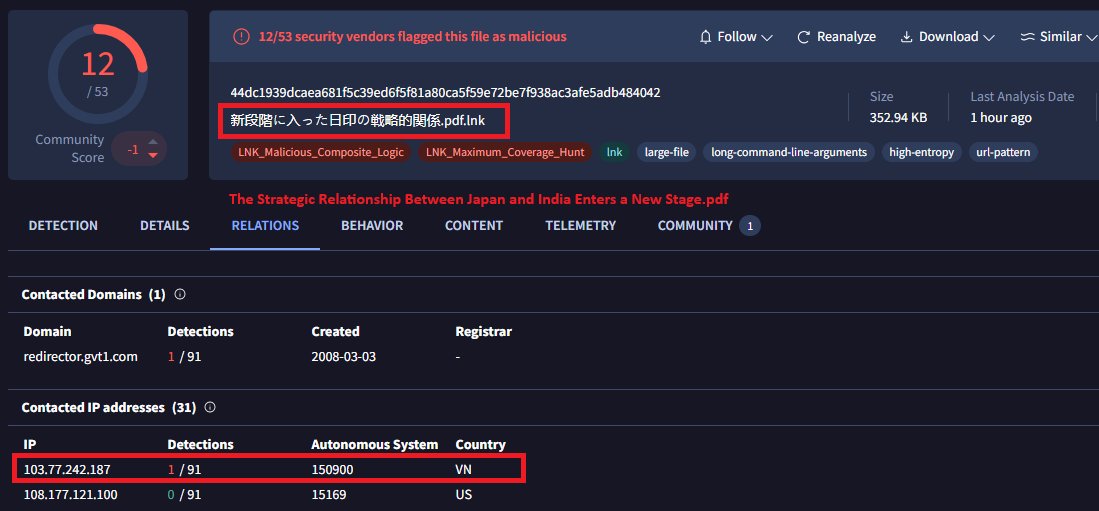Viewport: 1099px width, 511px height.
Task: Open domain redirector.gvt1.com
Action: [x=81, y=356]
